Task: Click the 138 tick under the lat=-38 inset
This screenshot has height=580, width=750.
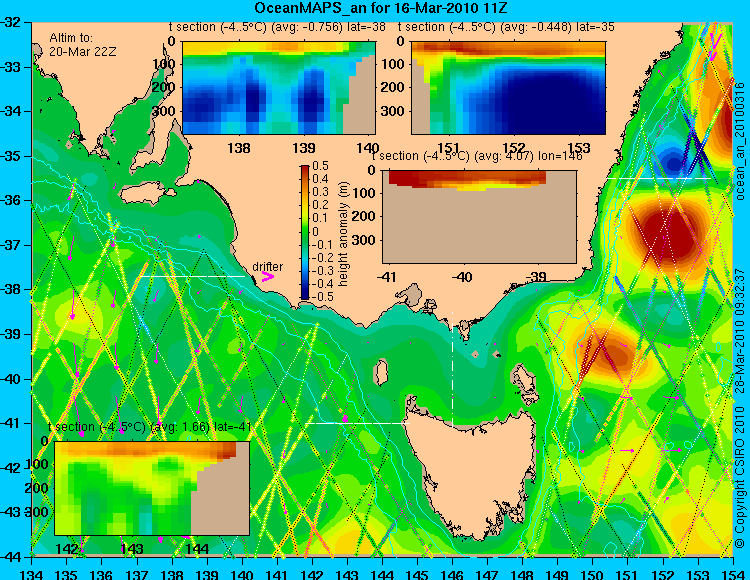Action: pyautogui.click(x=238, y=148)
